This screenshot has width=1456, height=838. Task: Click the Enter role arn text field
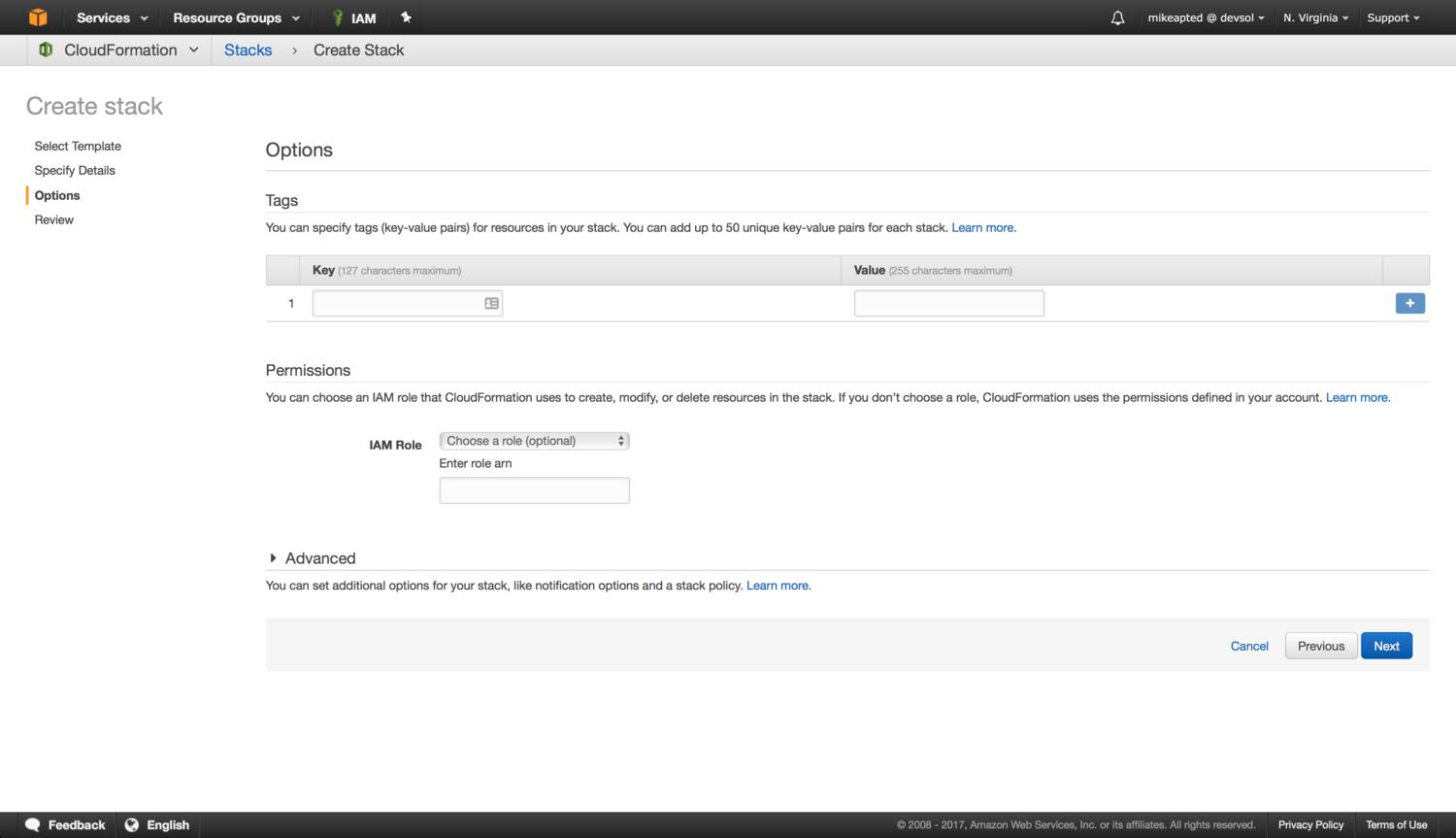click(x=534, y=490)
